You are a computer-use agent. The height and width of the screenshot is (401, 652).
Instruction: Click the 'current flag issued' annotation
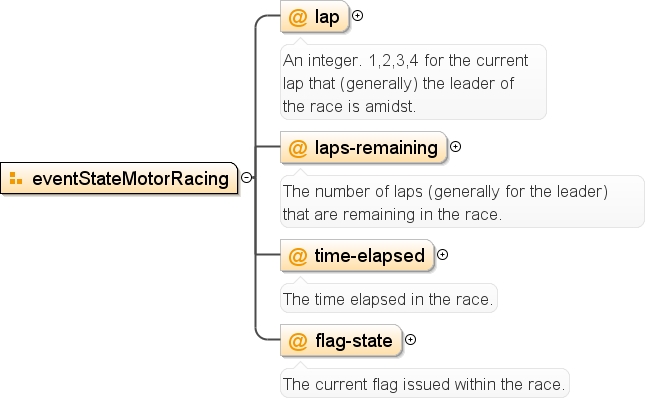[425, 383]
